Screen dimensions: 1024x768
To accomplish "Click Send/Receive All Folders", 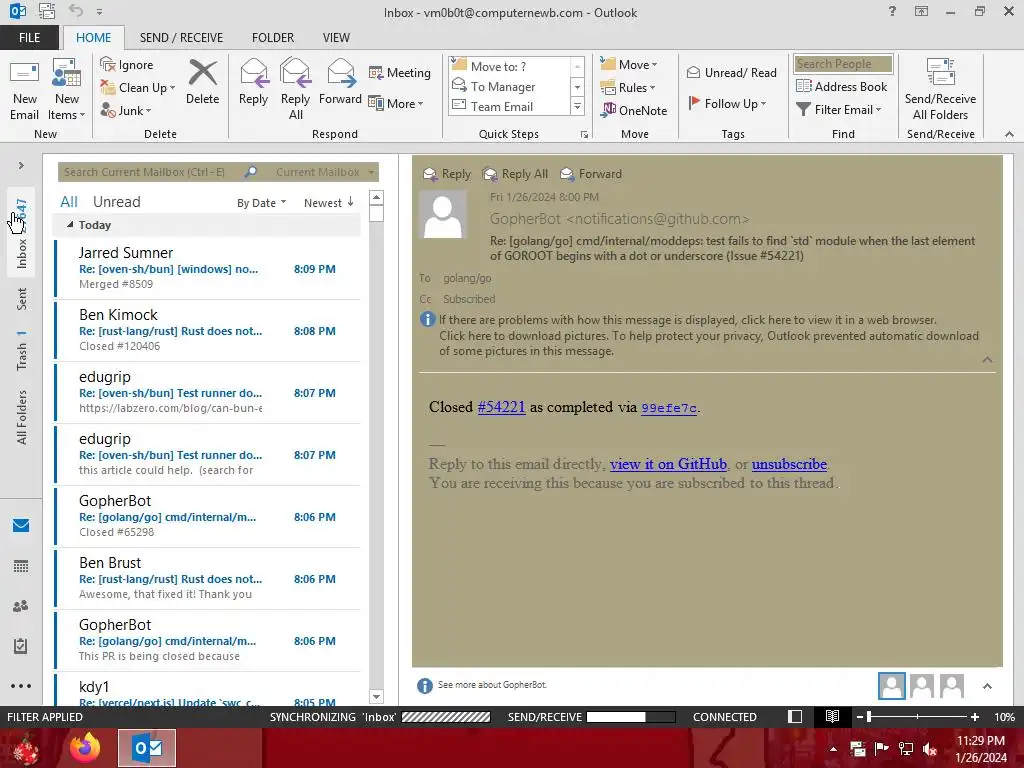I will tap(940, 89).
